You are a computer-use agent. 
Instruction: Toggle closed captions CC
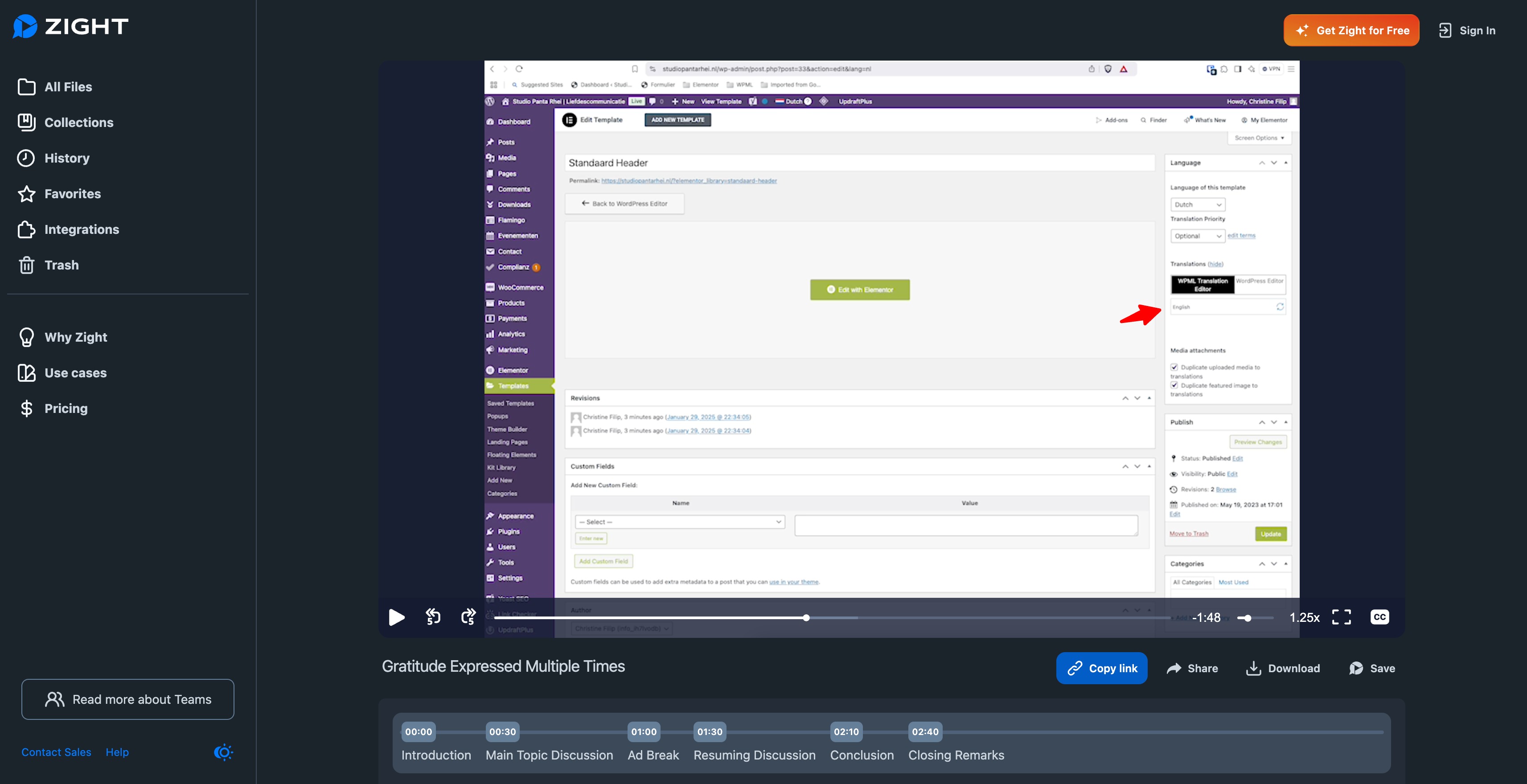(x=1379, y=617)
